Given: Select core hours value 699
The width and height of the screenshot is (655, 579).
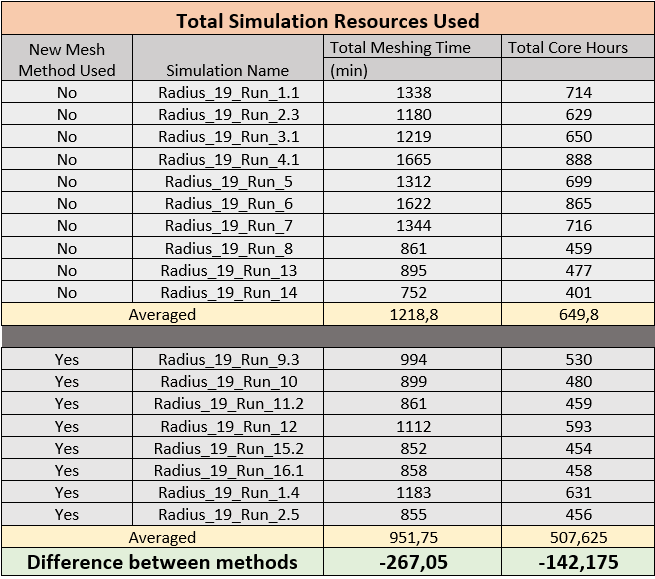Looking at the screenshot, I should click(x=579, y=181).
